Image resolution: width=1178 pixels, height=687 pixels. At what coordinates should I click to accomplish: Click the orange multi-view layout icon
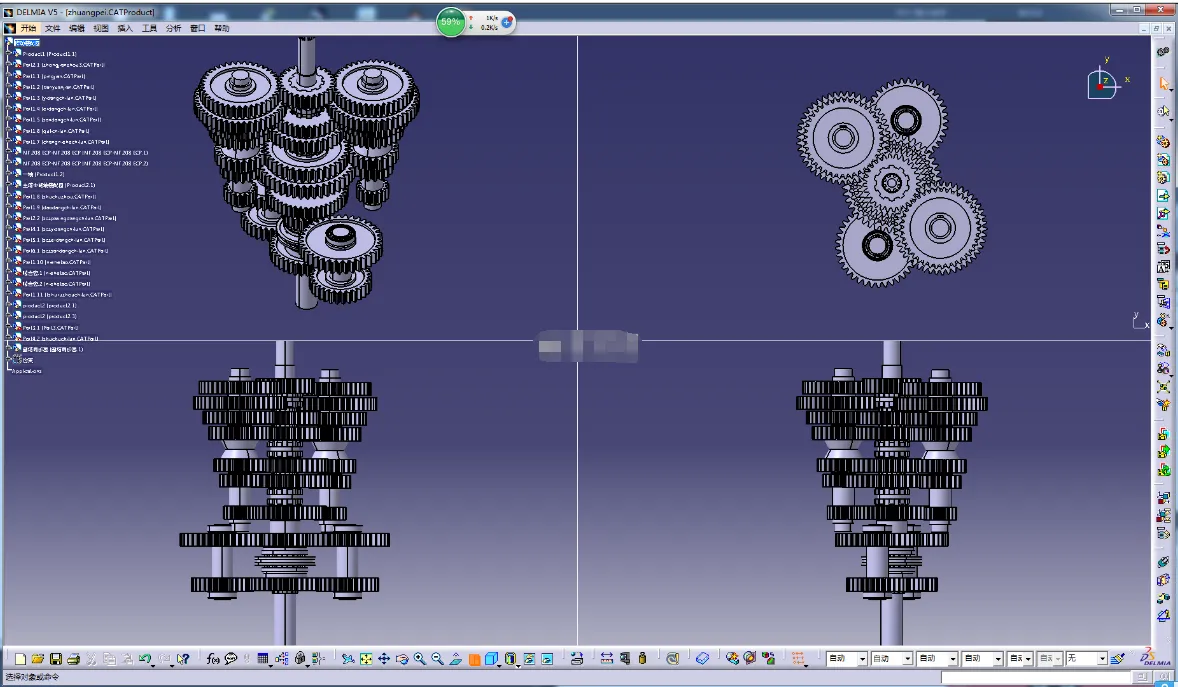[474, 659]
